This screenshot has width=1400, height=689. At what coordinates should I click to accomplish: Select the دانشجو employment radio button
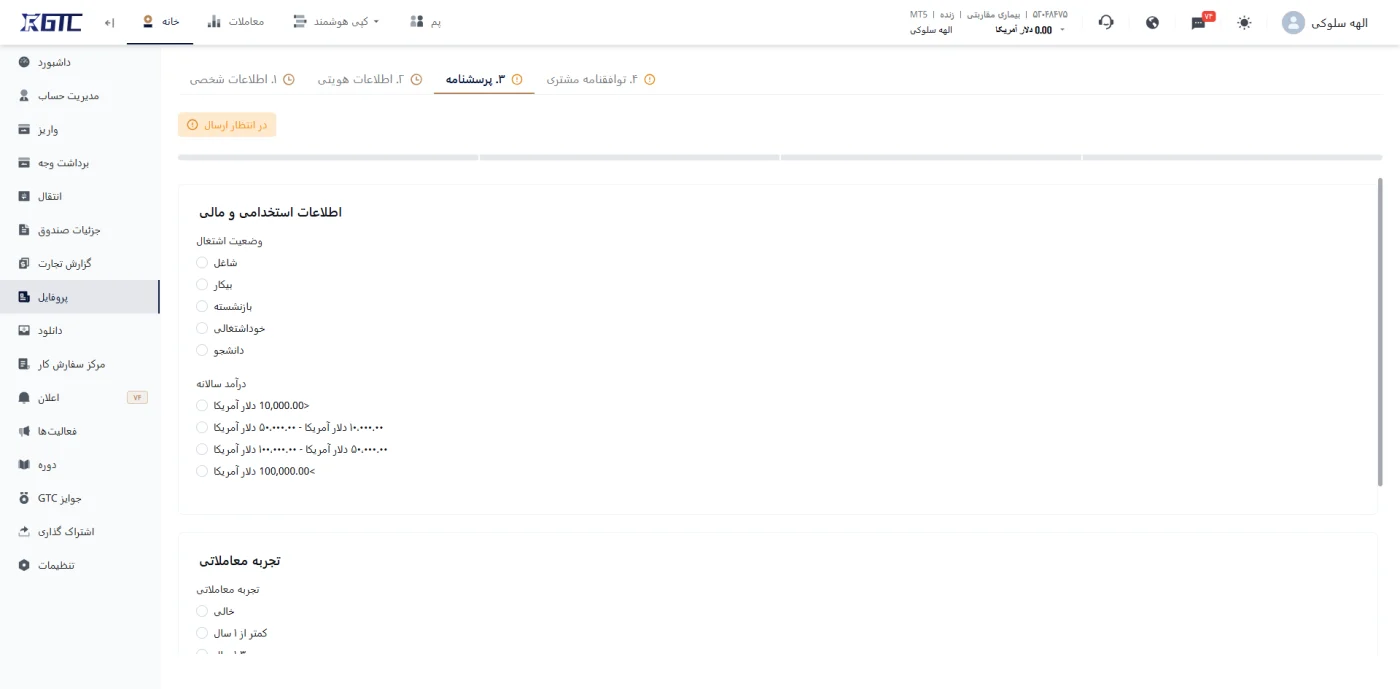[202, 350]
